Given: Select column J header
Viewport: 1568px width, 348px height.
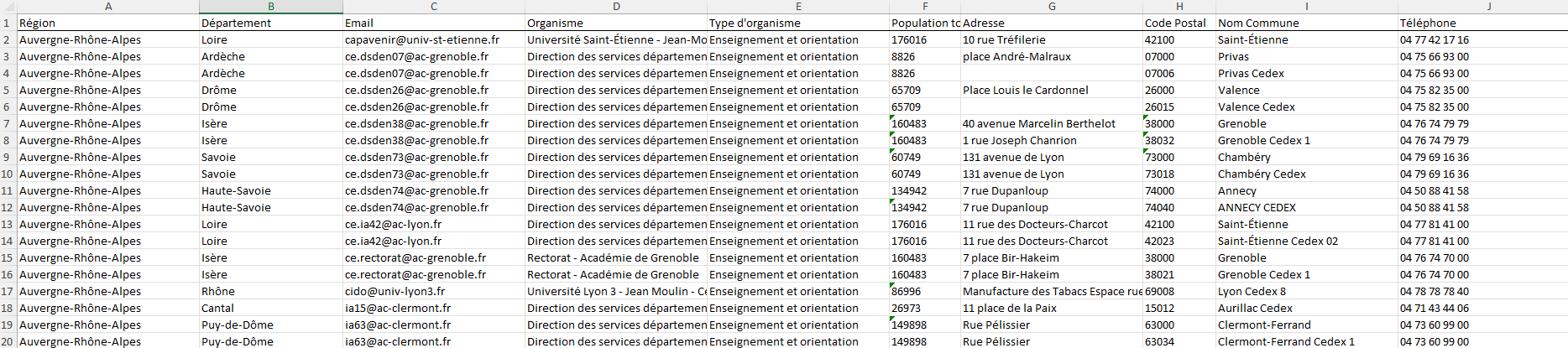Looking at the screenshot, I should [1489, 7].
